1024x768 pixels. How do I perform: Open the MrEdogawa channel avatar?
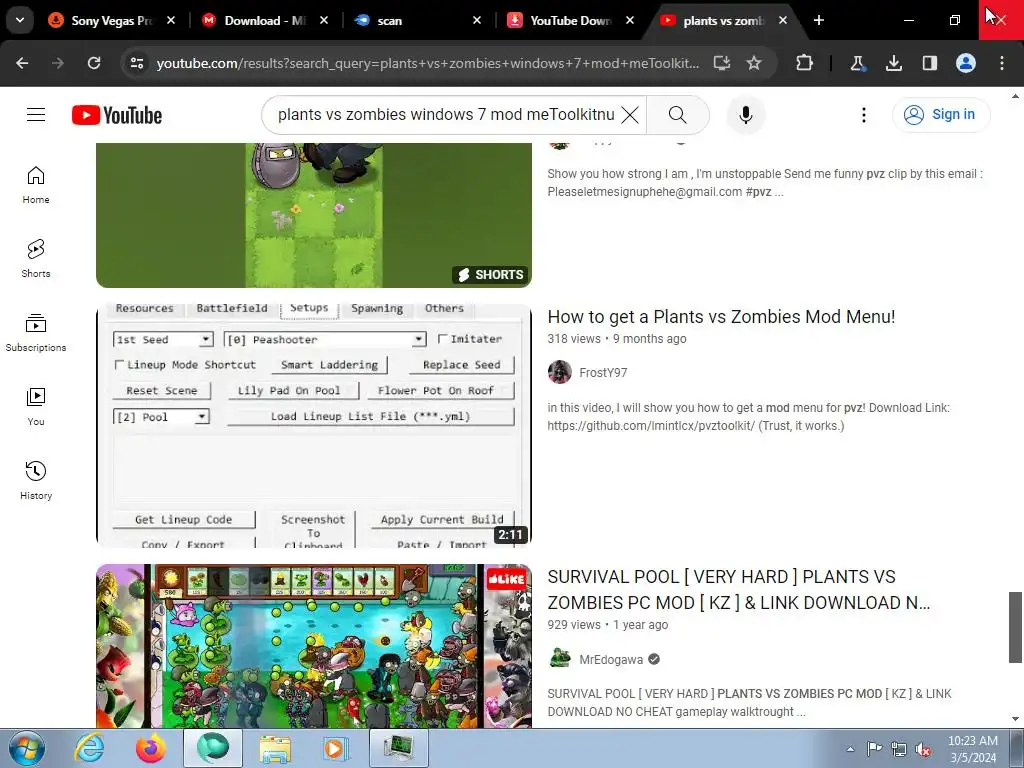(x=560, y=659)
